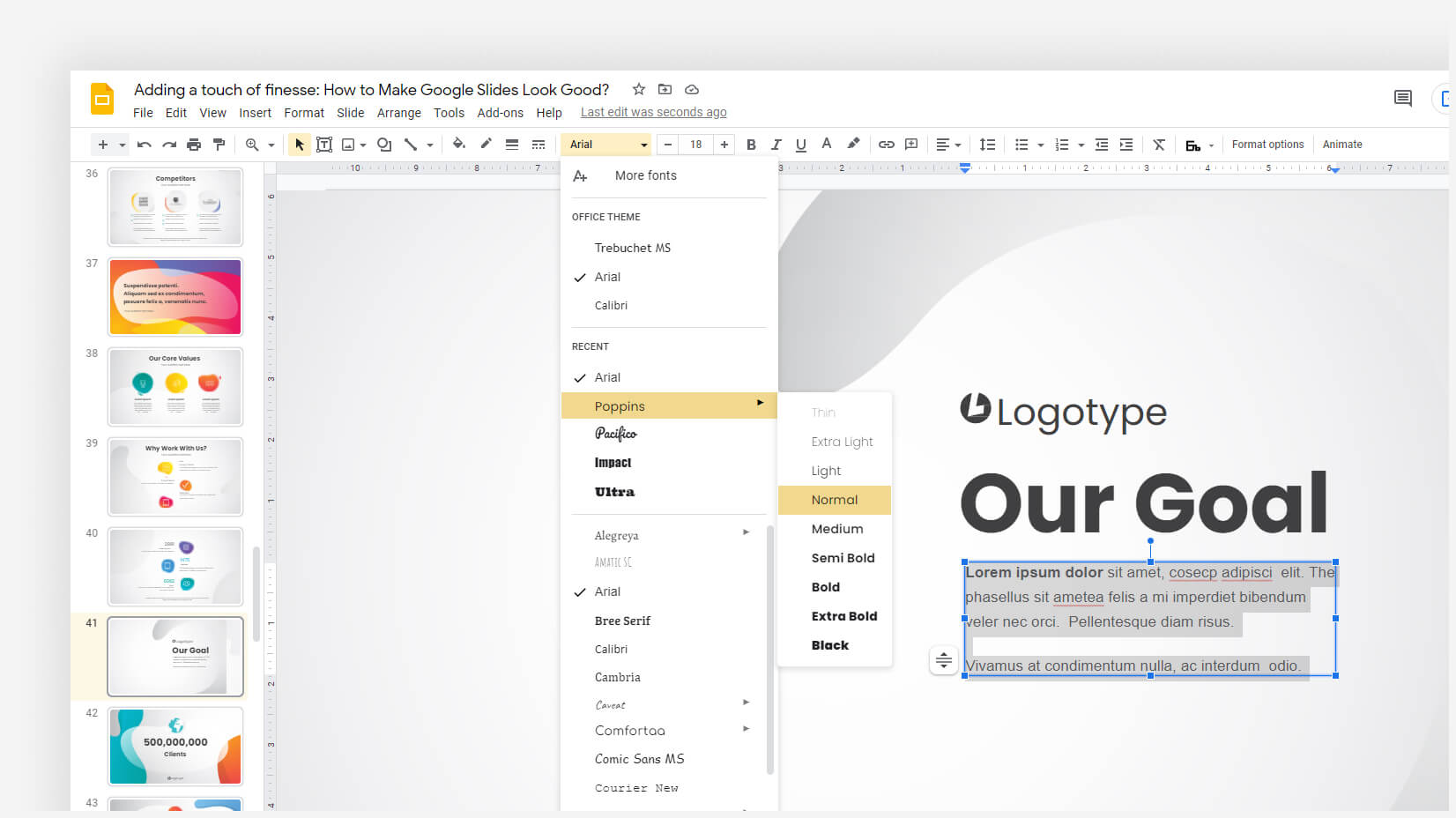Select the line drawing tool
This screenshot has height=818, width=1456.
click(x=411, y=145)
